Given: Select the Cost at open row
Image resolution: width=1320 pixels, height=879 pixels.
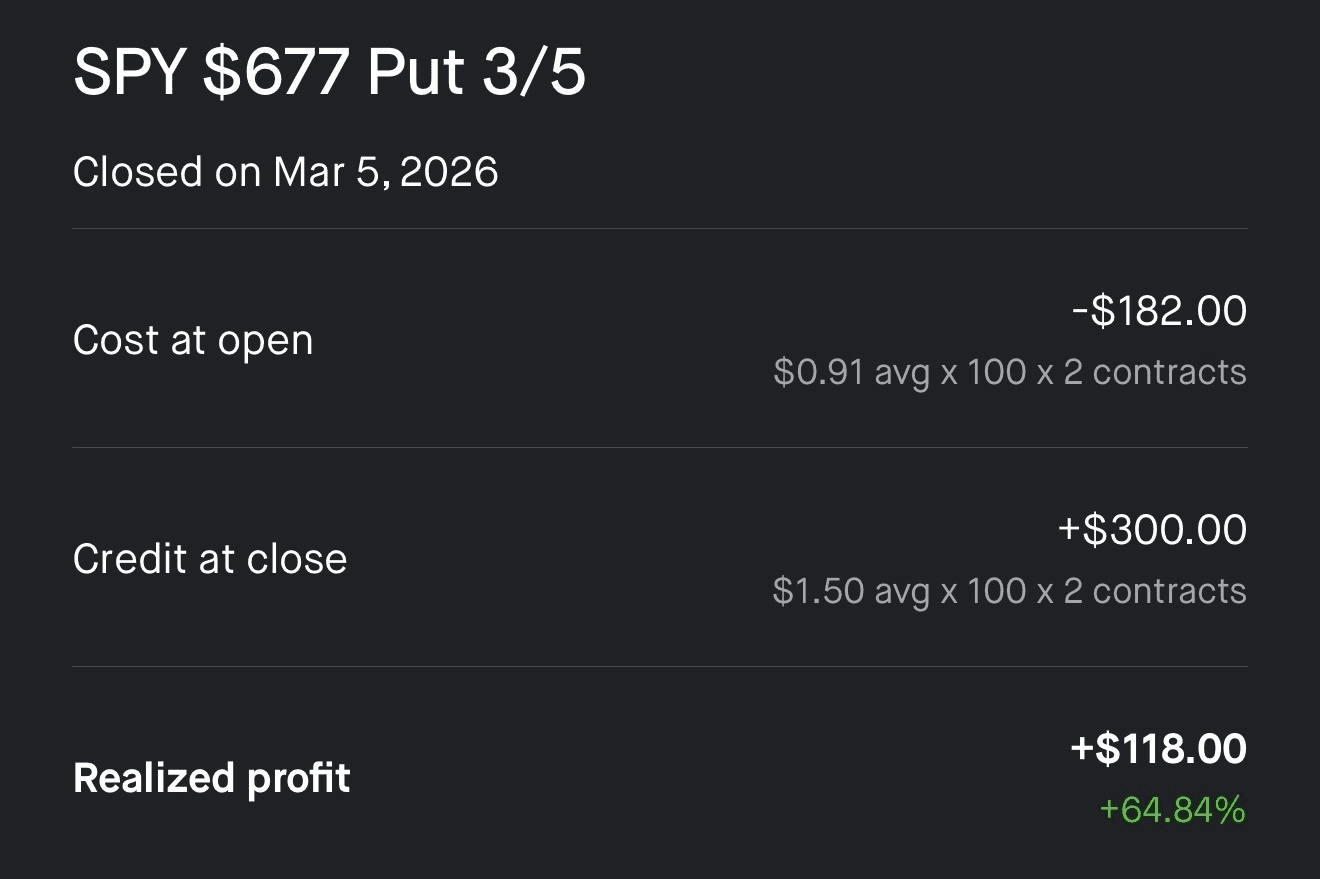Looking at the screenshot, I should coord(193,340).
